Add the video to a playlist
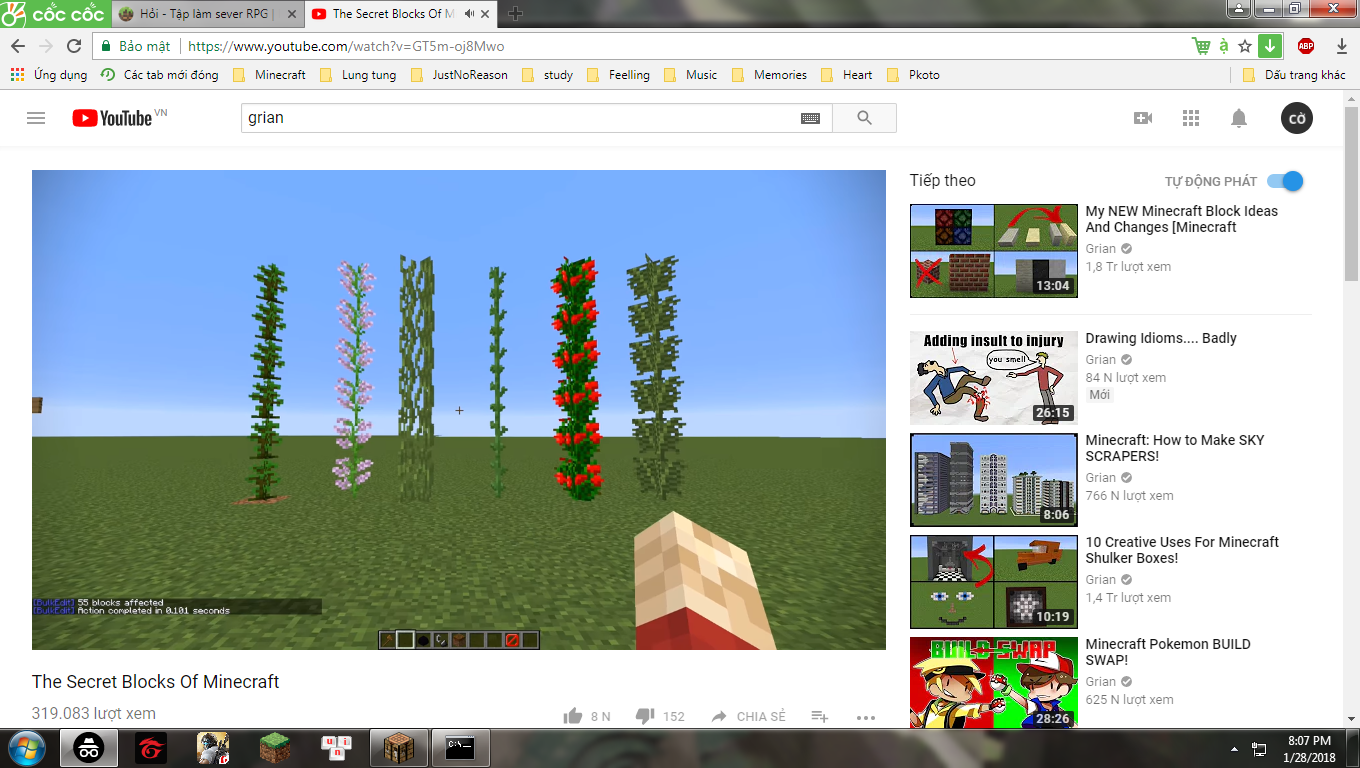The width and height of the screenshot is (1360, 768). pos(819,716)
